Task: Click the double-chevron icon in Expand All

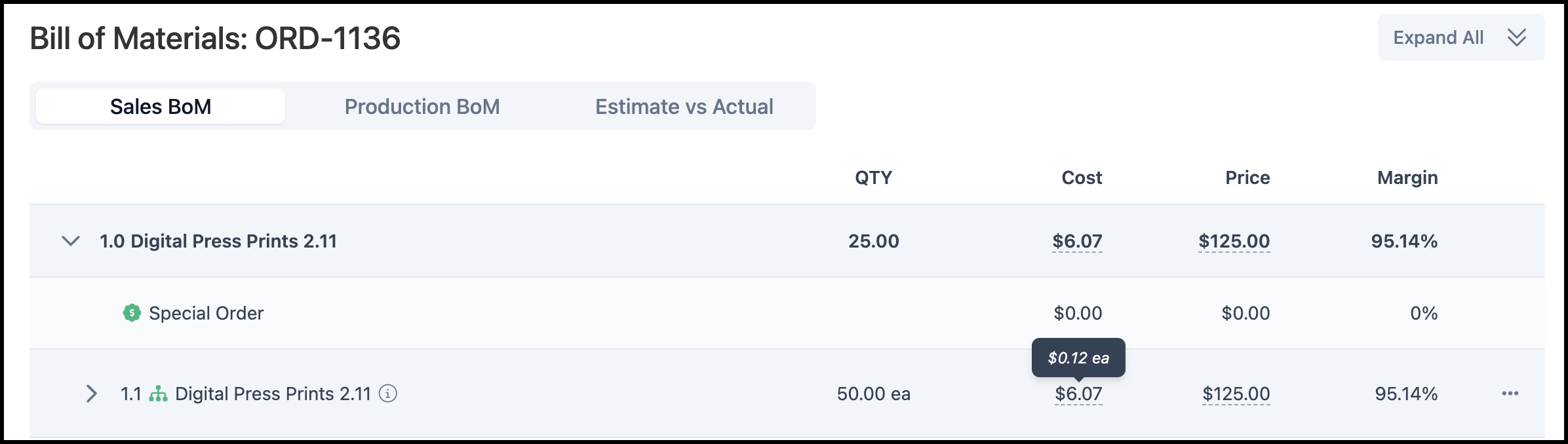Action: [x=1517, y=37]
